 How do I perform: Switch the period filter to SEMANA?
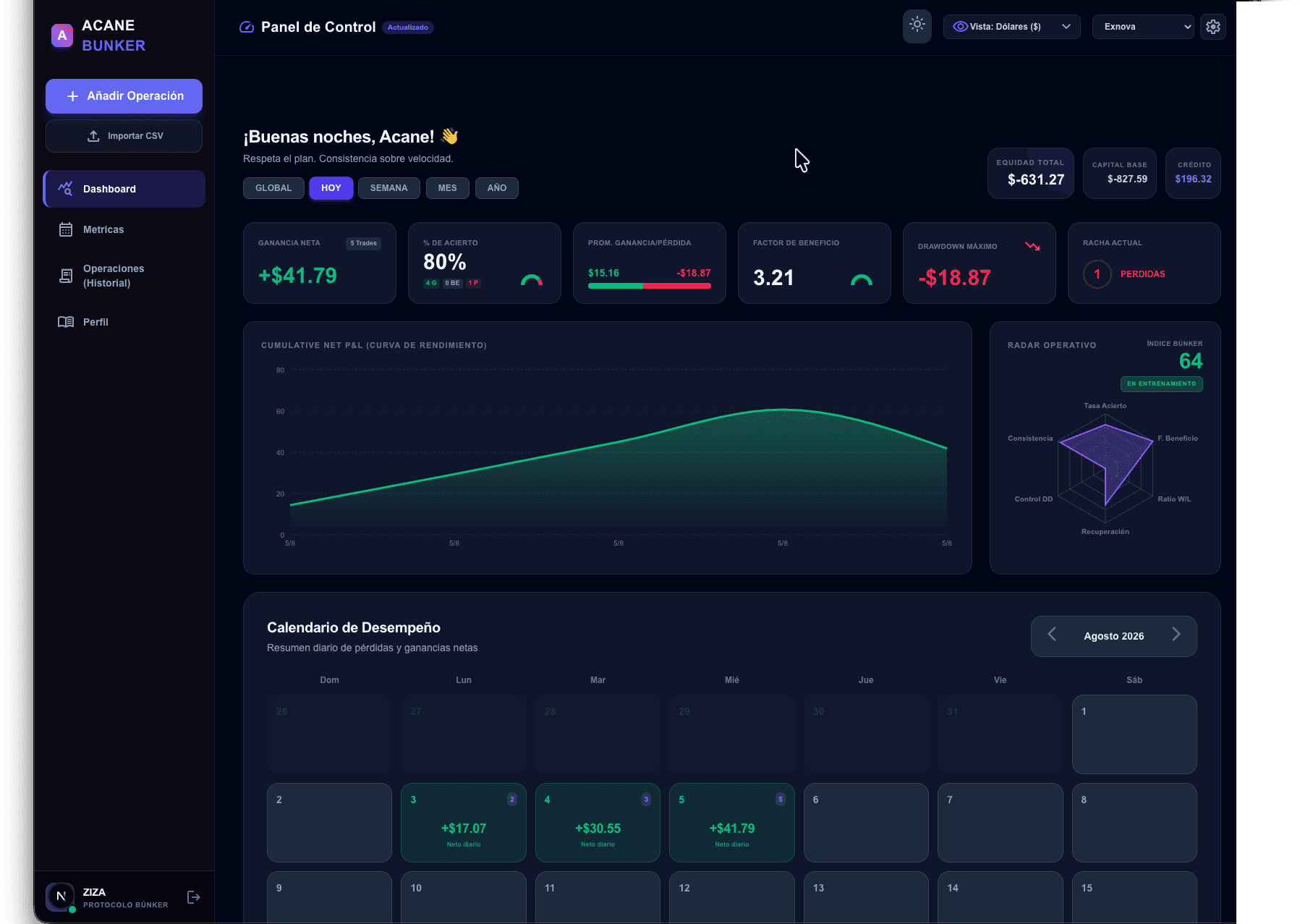coord(388,188)
